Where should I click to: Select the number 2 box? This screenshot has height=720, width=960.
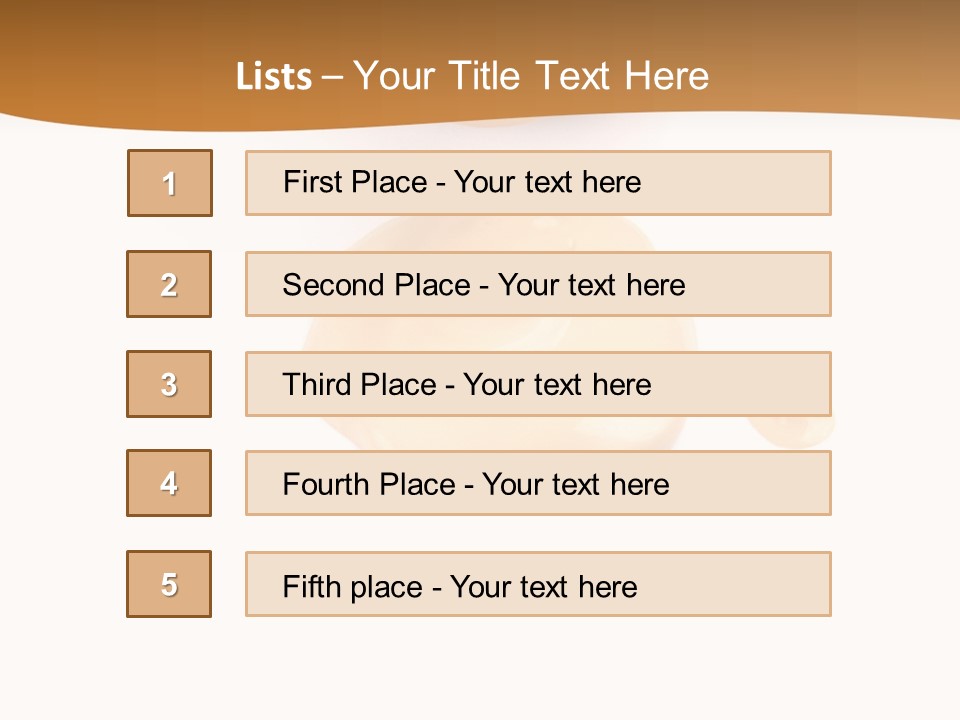click(x=169, y=284)
